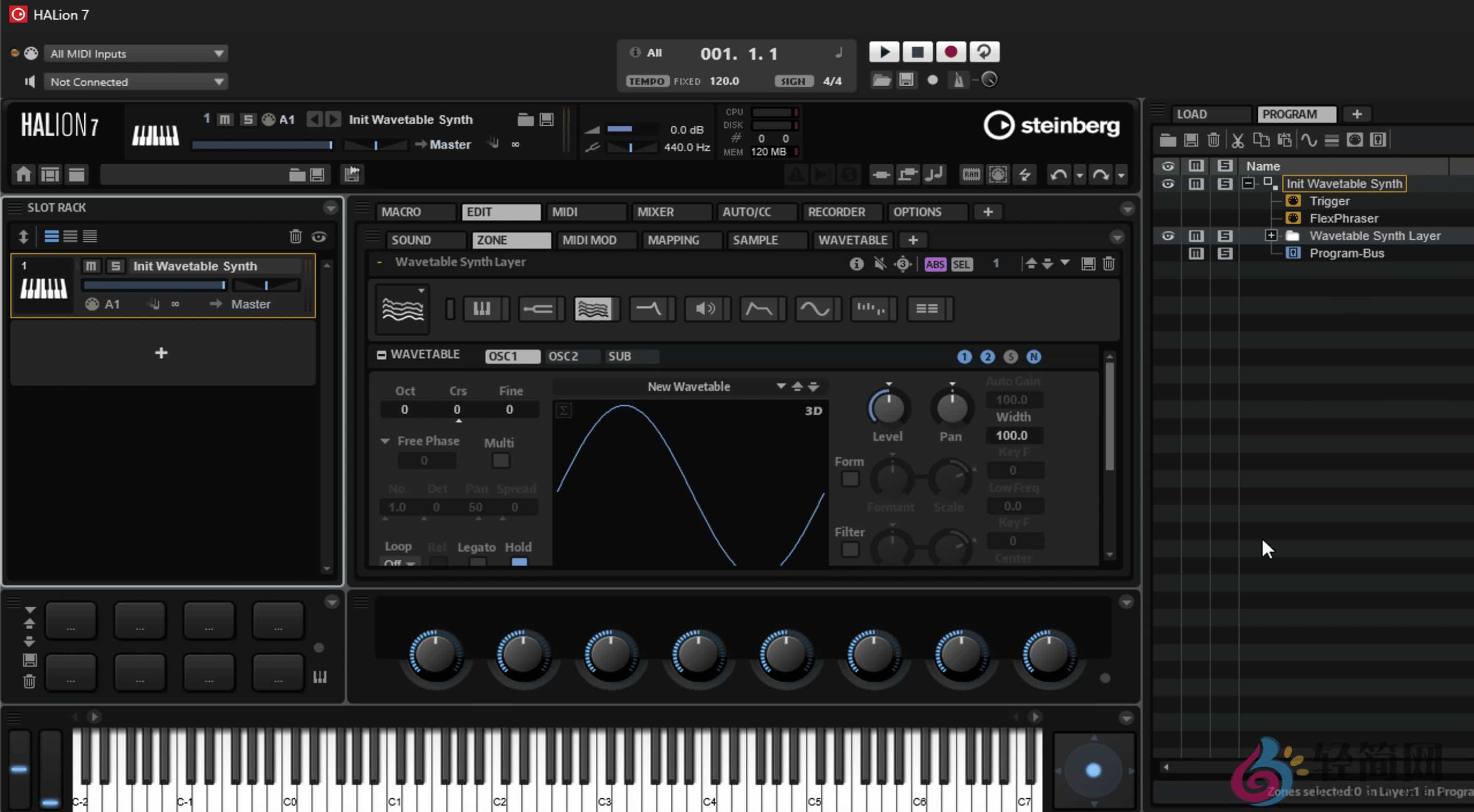Click the record button in transport
The height and width of the screenshot is (812, 1474).
tap(951, 52)
